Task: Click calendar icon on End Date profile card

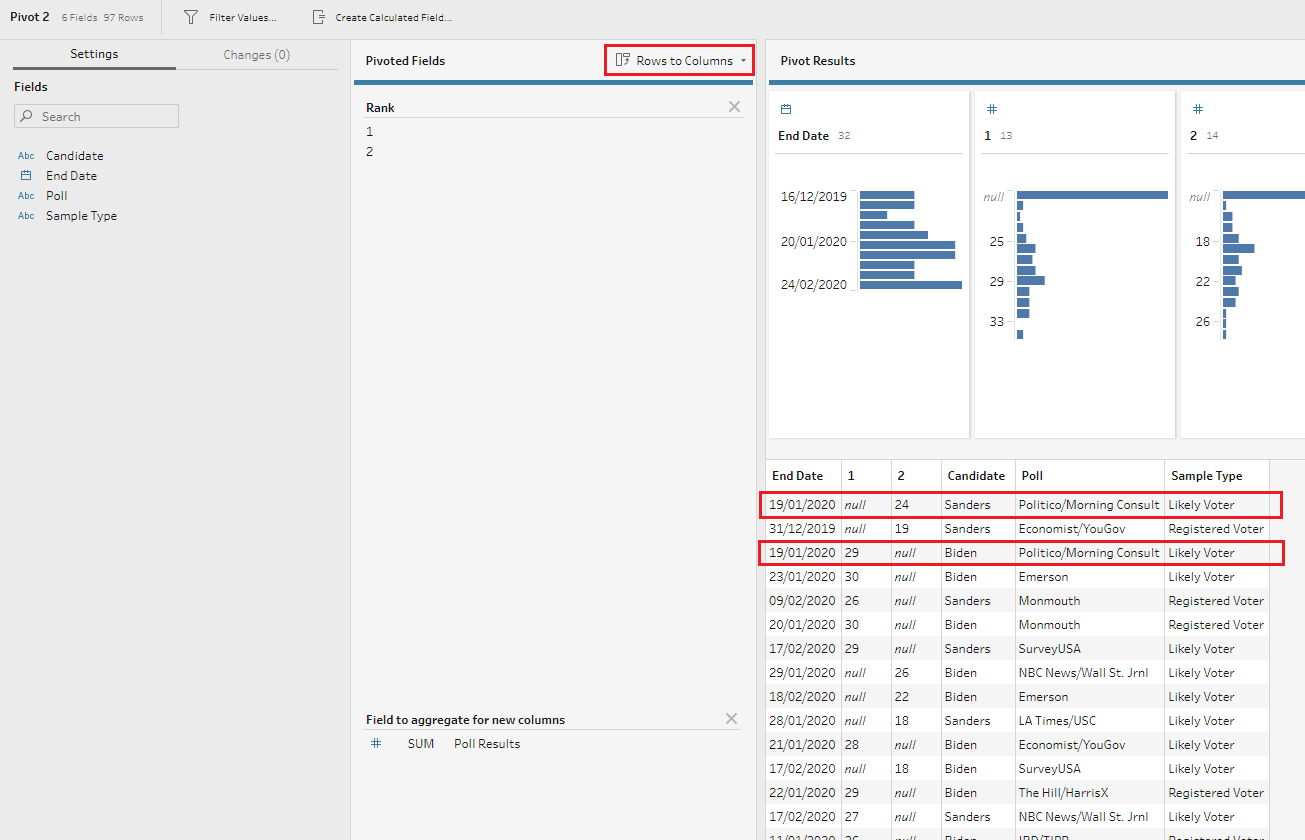Action: tap(786, 109)
